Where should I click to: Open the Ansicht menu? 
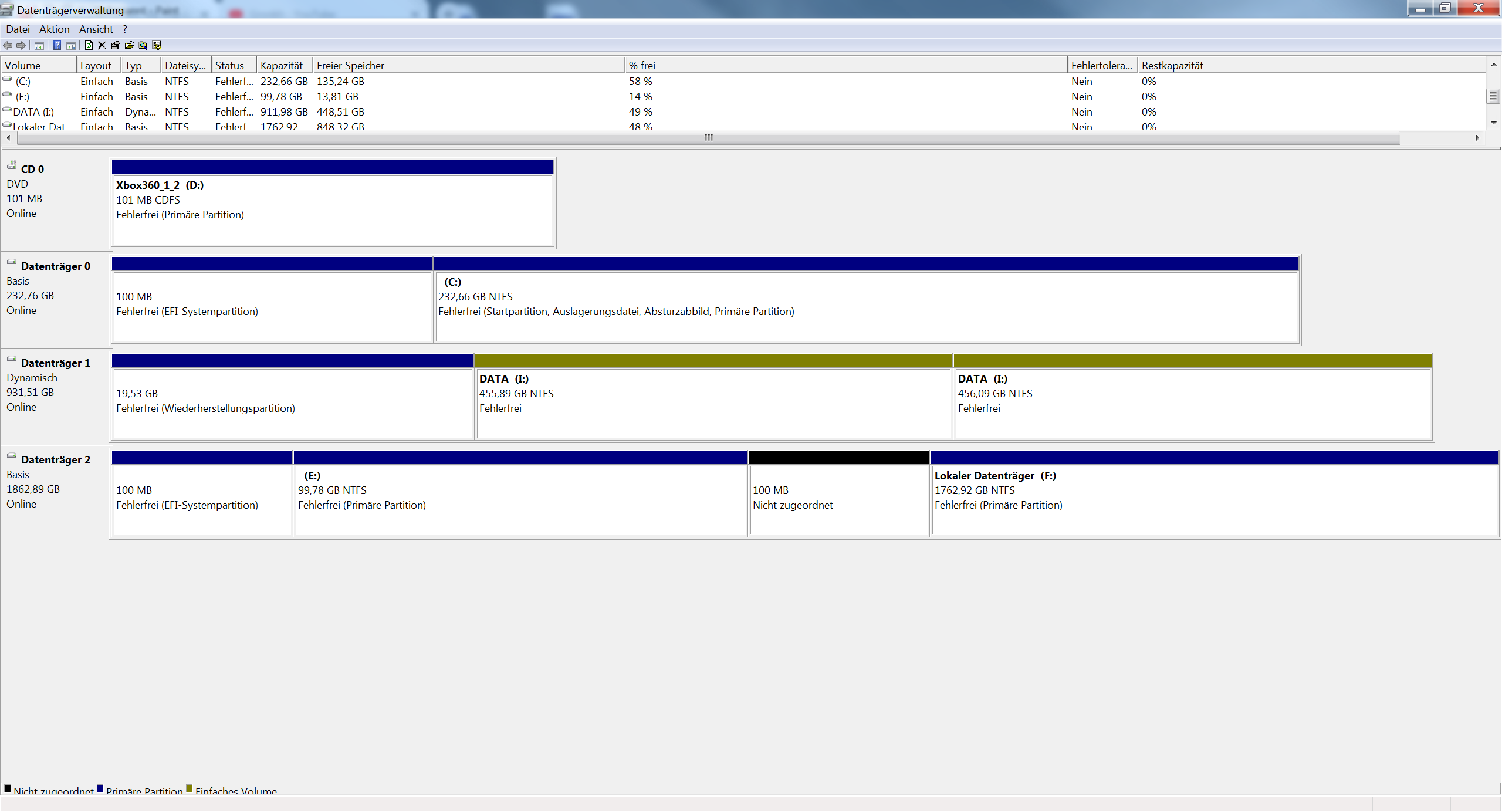tap(96, 29)
